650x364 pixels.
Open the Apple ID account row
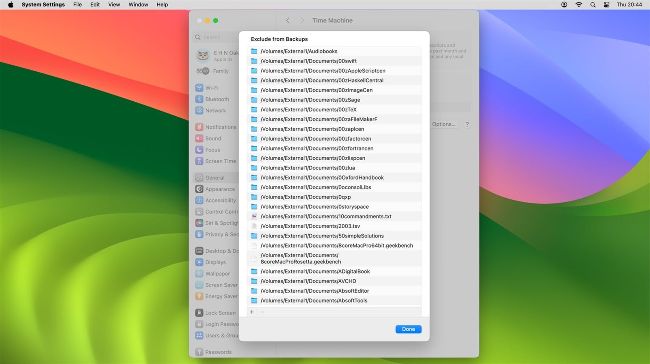[x=216, y=56]
